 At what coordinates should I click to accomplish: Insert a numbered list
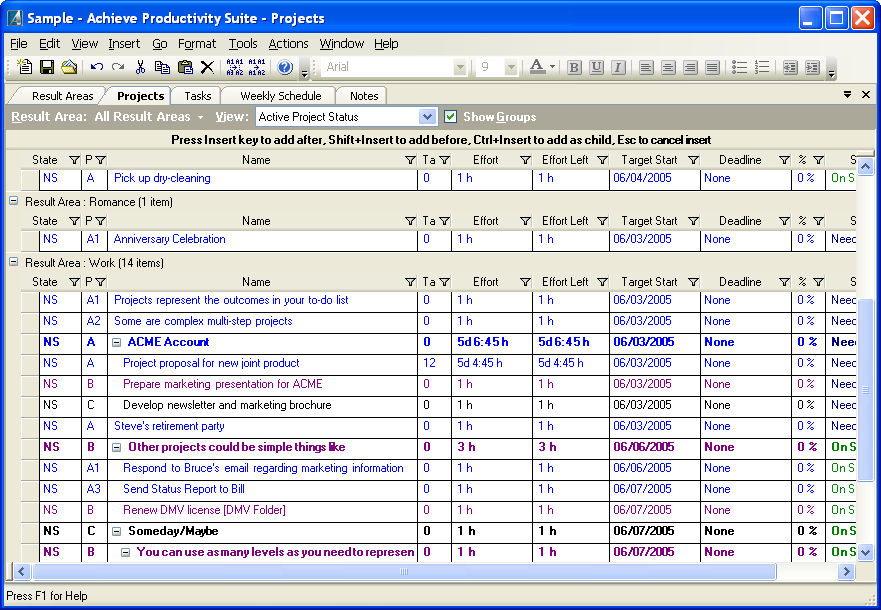click(762, 67)
